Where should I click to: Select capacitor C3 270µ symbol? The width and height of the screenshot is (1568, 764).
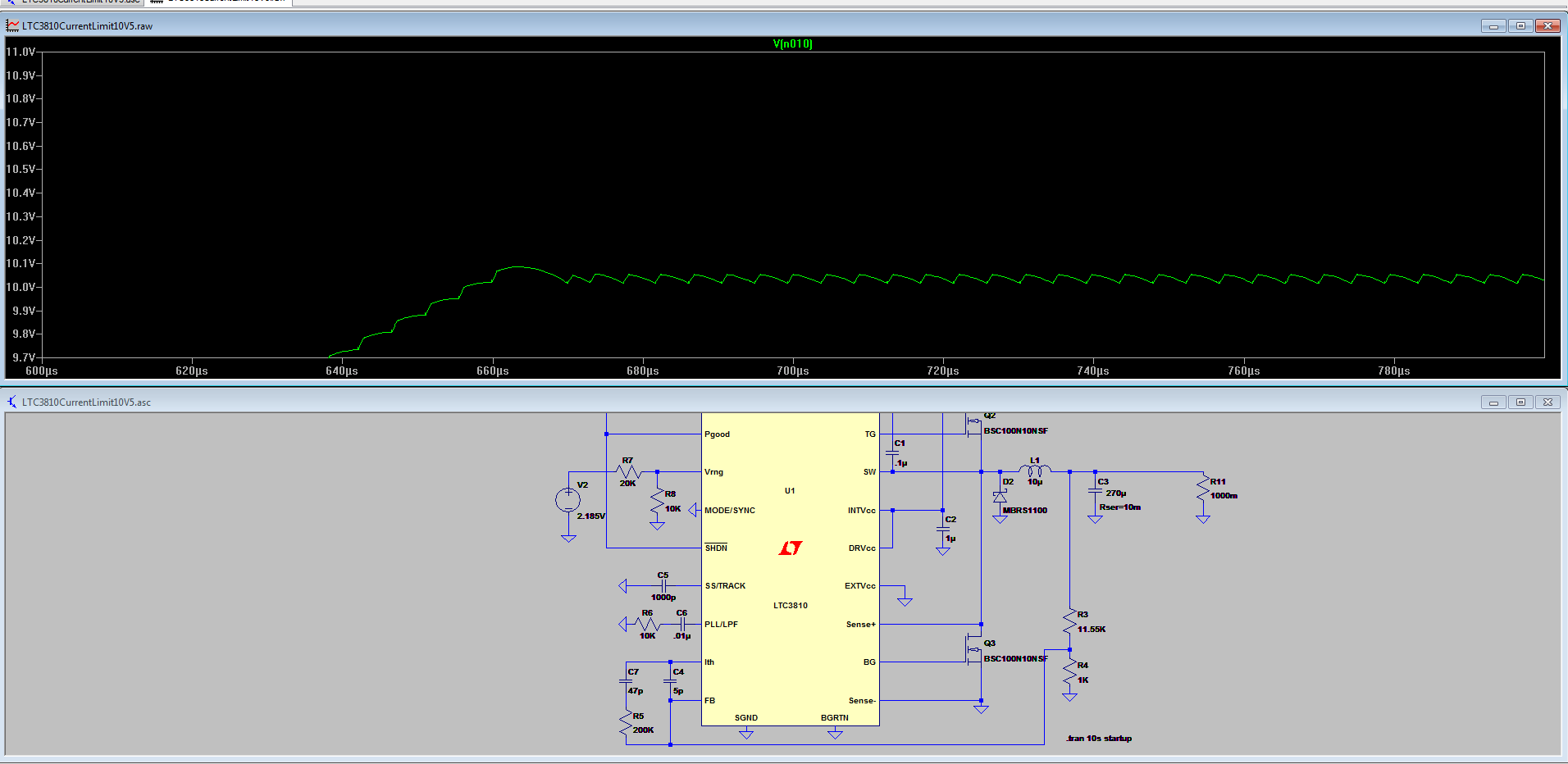1095,490
